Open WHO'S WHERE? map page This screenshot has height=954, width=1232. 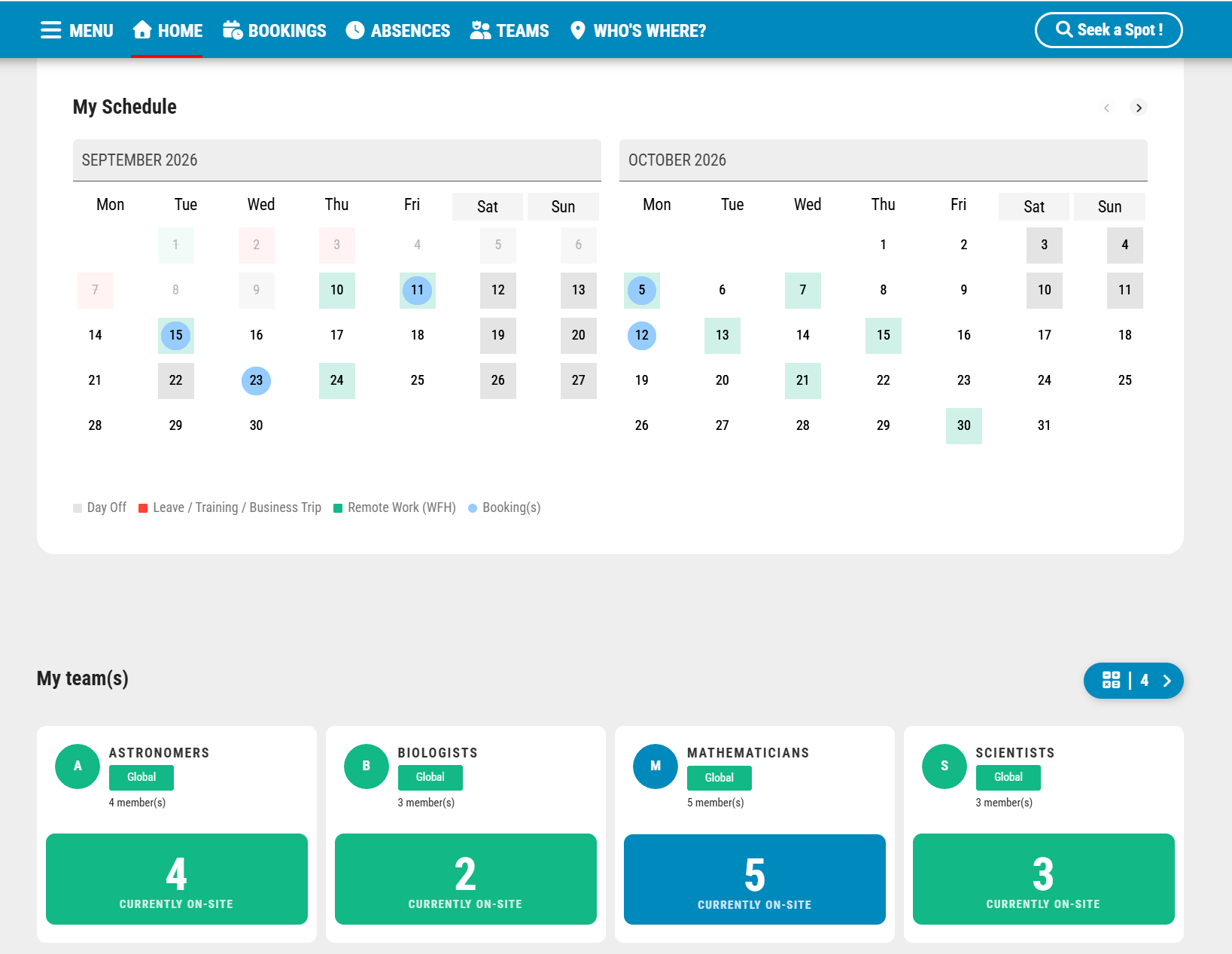(638, 30)
